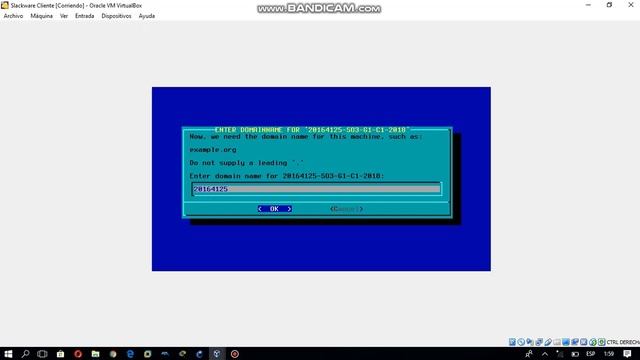Open the clock showing 1:59
Image resolution: width=640 pixels, height=360 pixels.
pos(609,354)
